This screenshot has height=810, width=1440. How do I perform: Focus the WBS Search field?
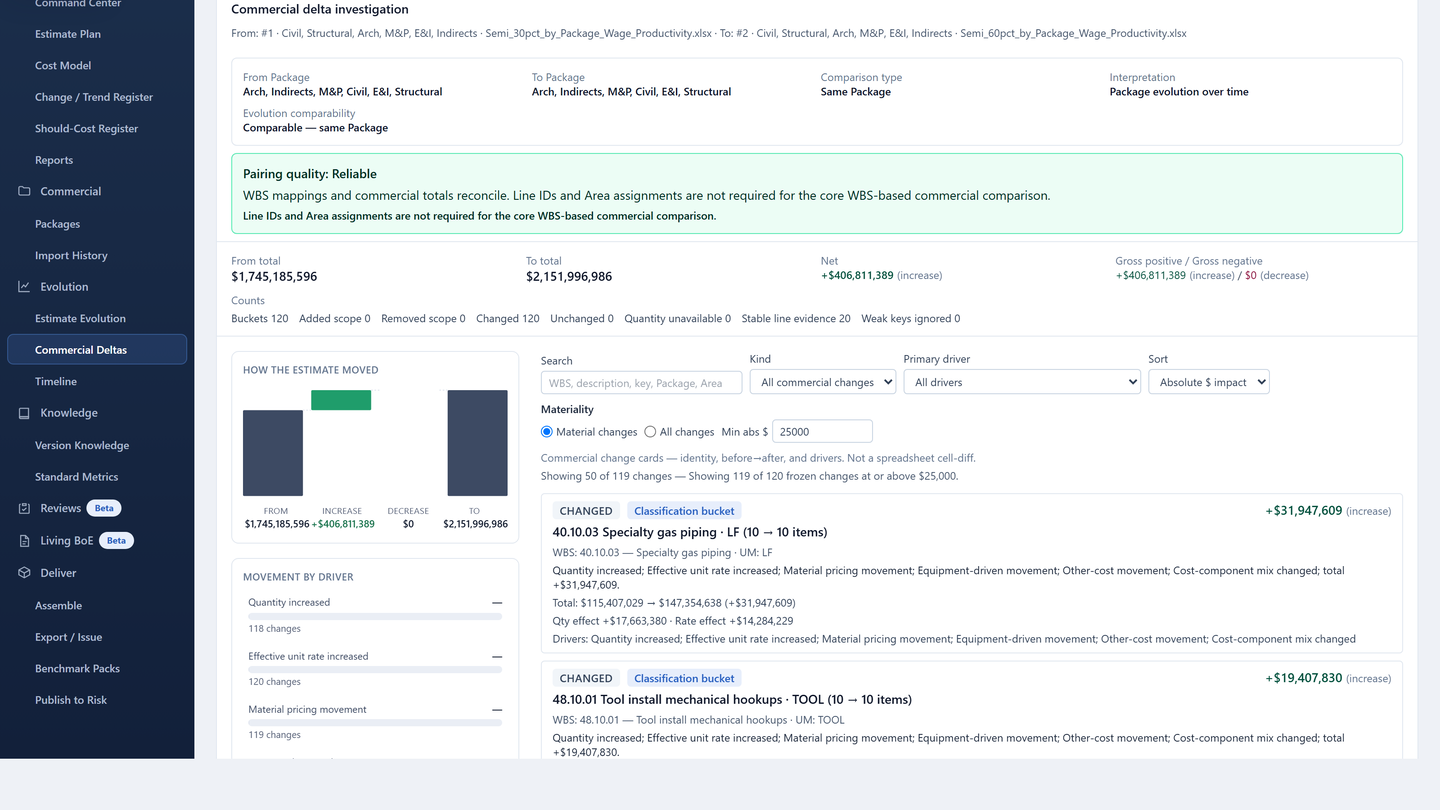[x=641, y=383]
